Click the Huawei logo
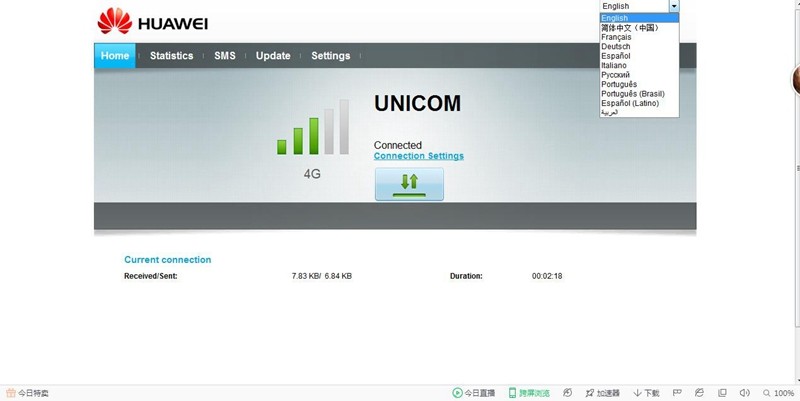The image size is (800, 401). click(153, 21)
